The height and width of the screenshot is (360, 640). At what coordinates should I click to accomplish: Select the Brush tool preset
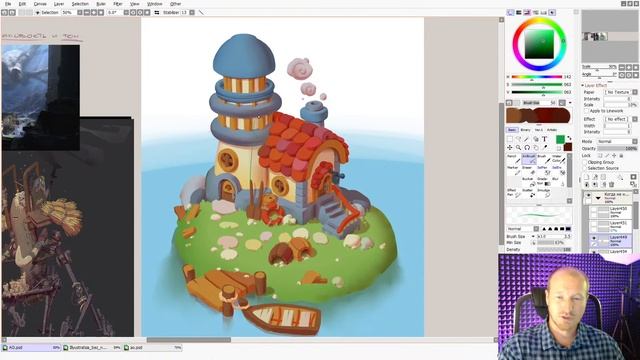pos(544,159)
